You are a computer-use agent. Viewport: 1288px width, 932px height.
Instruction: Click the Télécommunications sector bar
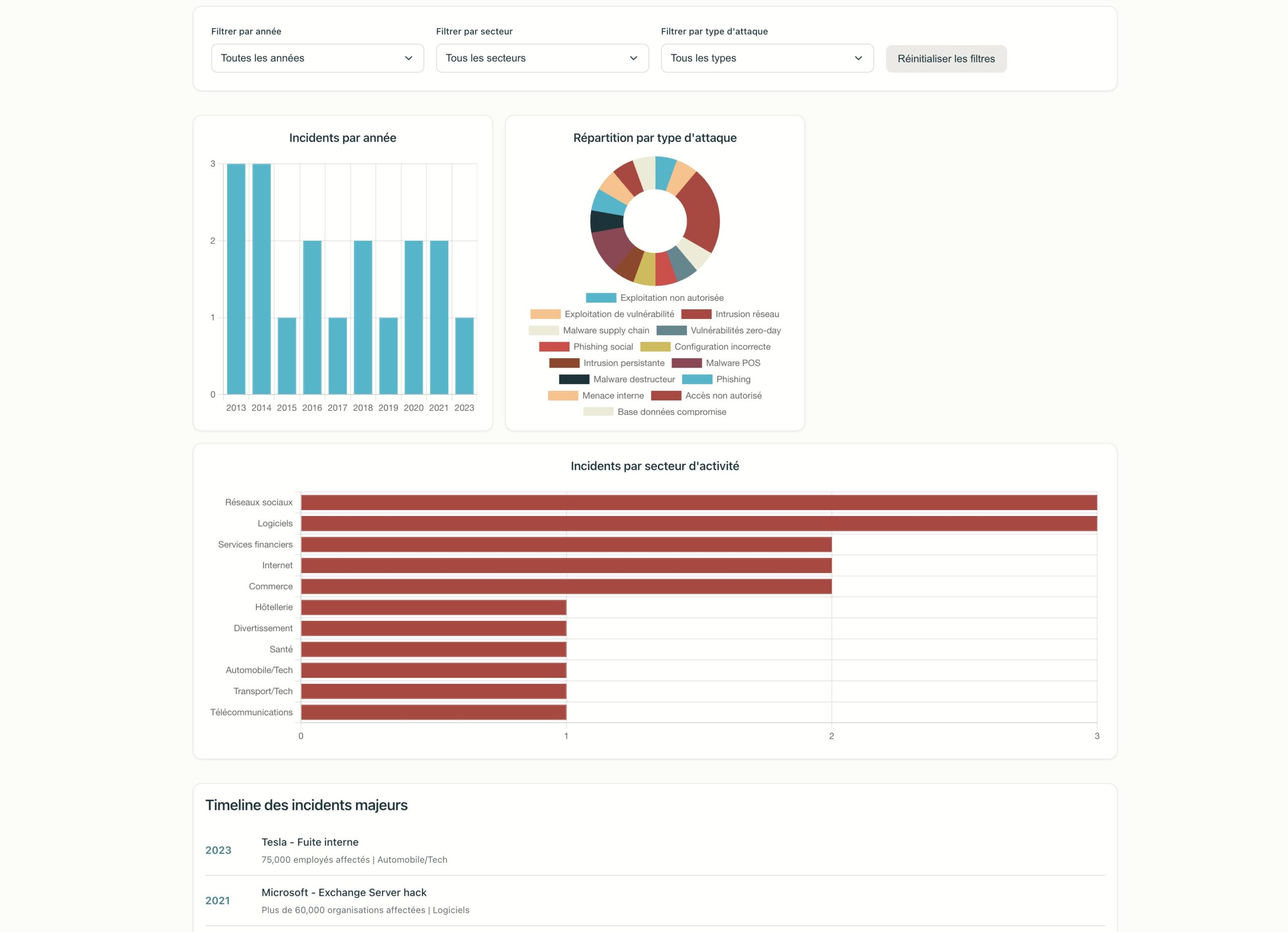point(434,712)
